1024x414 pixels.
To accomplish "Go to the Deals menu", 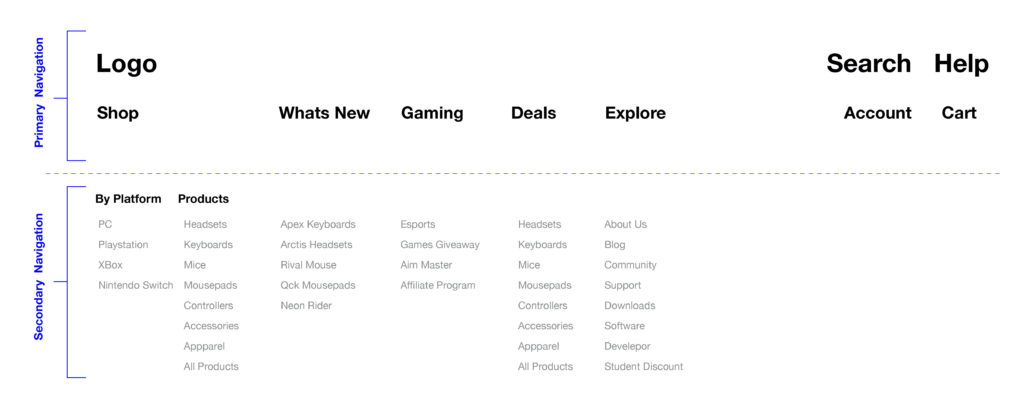I will click(533, 113).
